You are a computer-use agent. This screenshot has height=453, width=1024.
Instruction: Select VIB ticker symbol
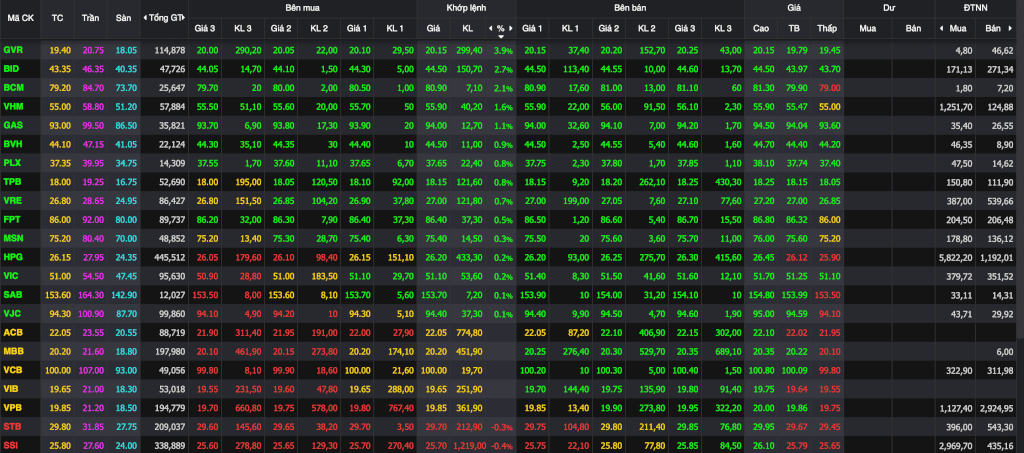[11, 389]
